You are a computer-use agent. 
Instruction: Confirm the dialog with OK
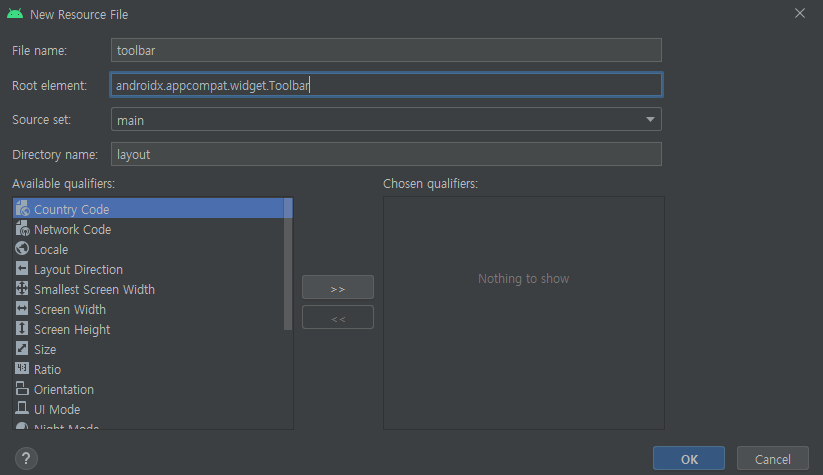click(x=689, y=459)
